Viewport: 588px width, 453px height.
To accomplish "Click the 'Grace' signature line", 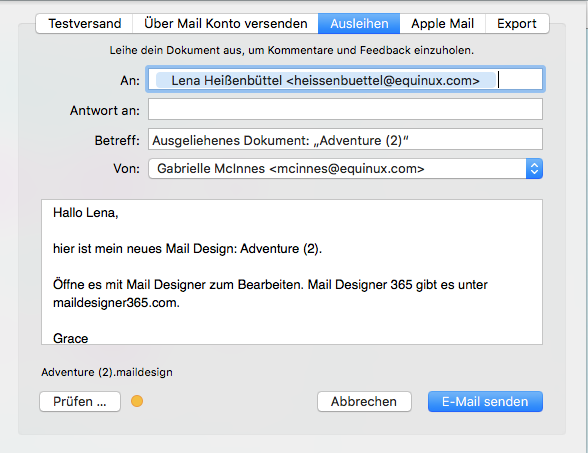I will 70,338.
